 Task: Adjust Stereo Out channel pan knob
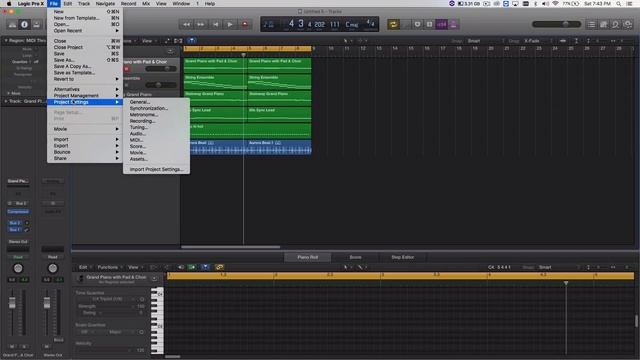pyautogui.click(x=53, y=268)
